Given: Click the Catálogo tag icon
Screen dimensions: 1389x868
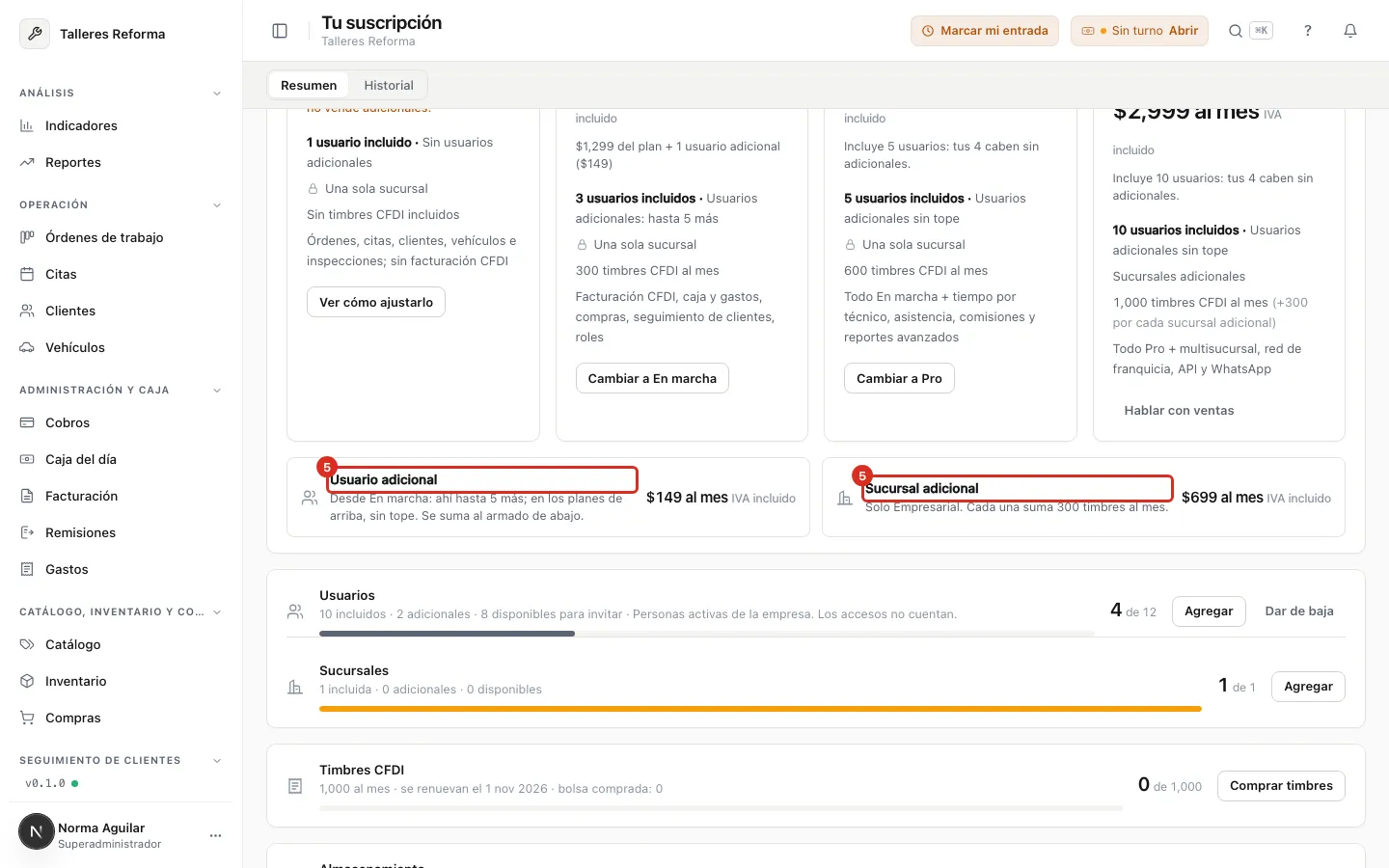Looking at the screenshot, I should click(x=27, y=644).
